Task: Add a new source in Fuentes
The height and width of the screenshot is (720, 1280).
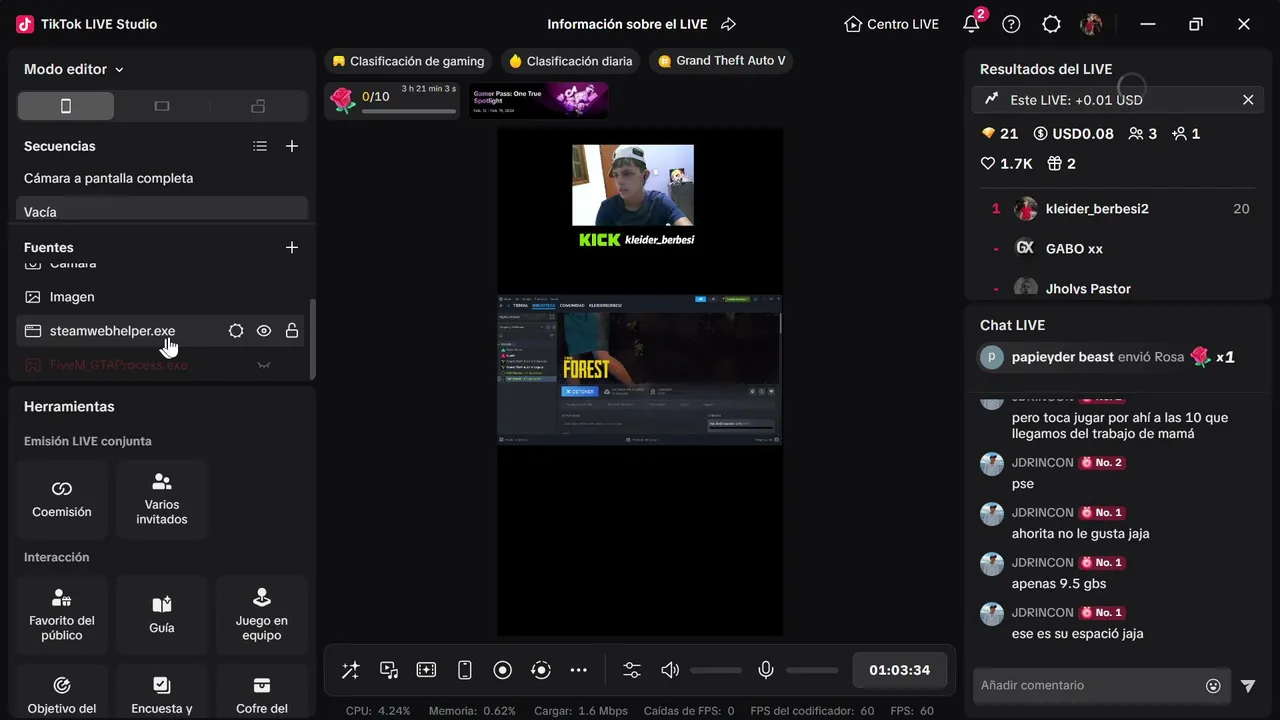Action: tap(292, 247)
